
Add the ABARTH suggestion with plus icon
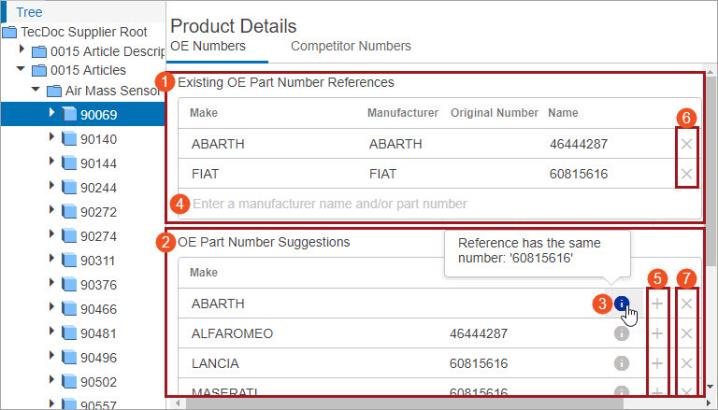click(657, 303)
